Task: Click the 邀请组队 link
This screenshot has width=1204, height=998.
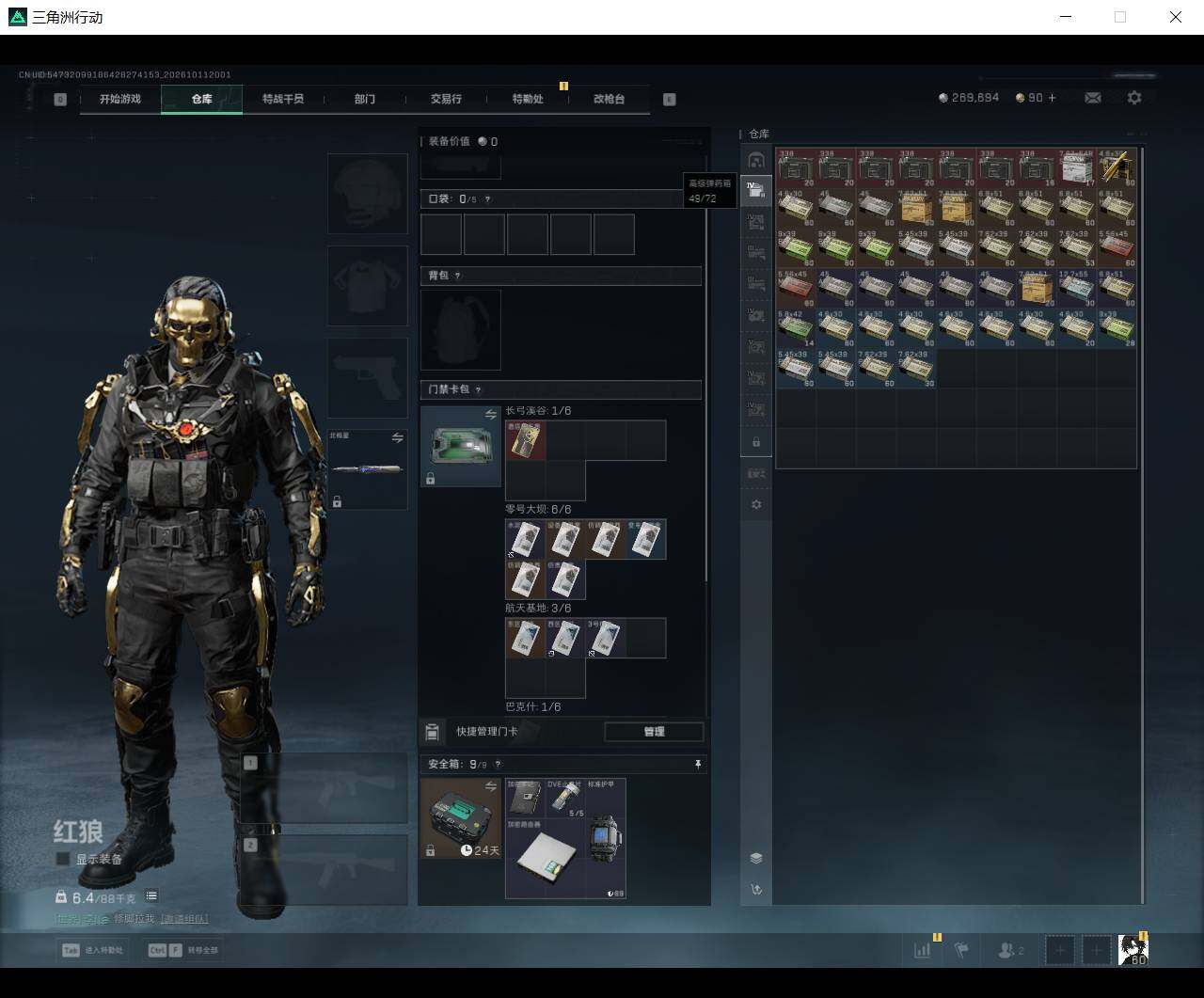Action: click(x=184, y=918)
